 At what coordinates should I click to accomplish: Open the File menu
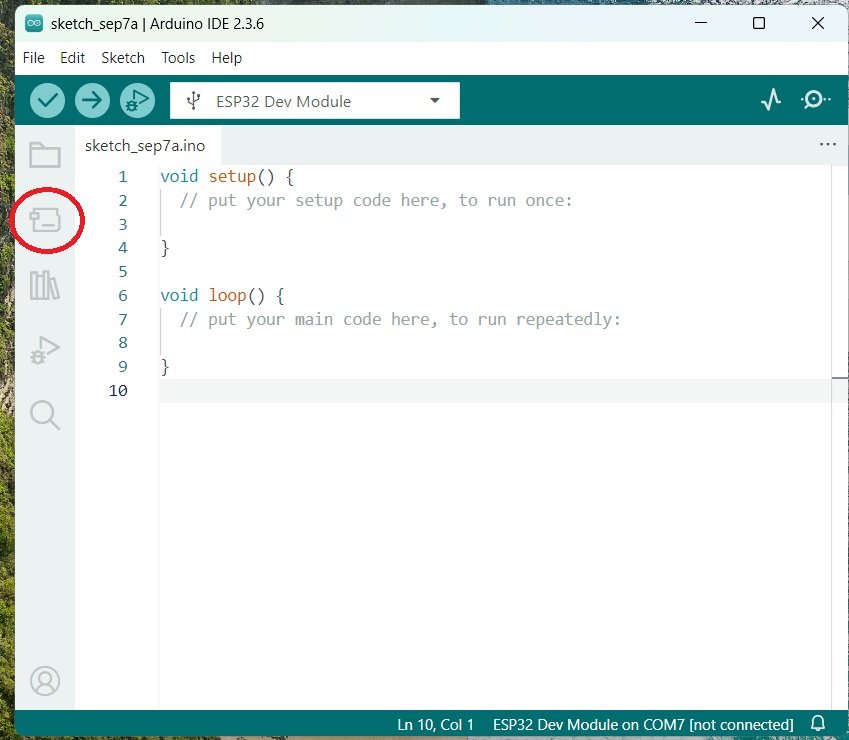(x=34, y=58)
